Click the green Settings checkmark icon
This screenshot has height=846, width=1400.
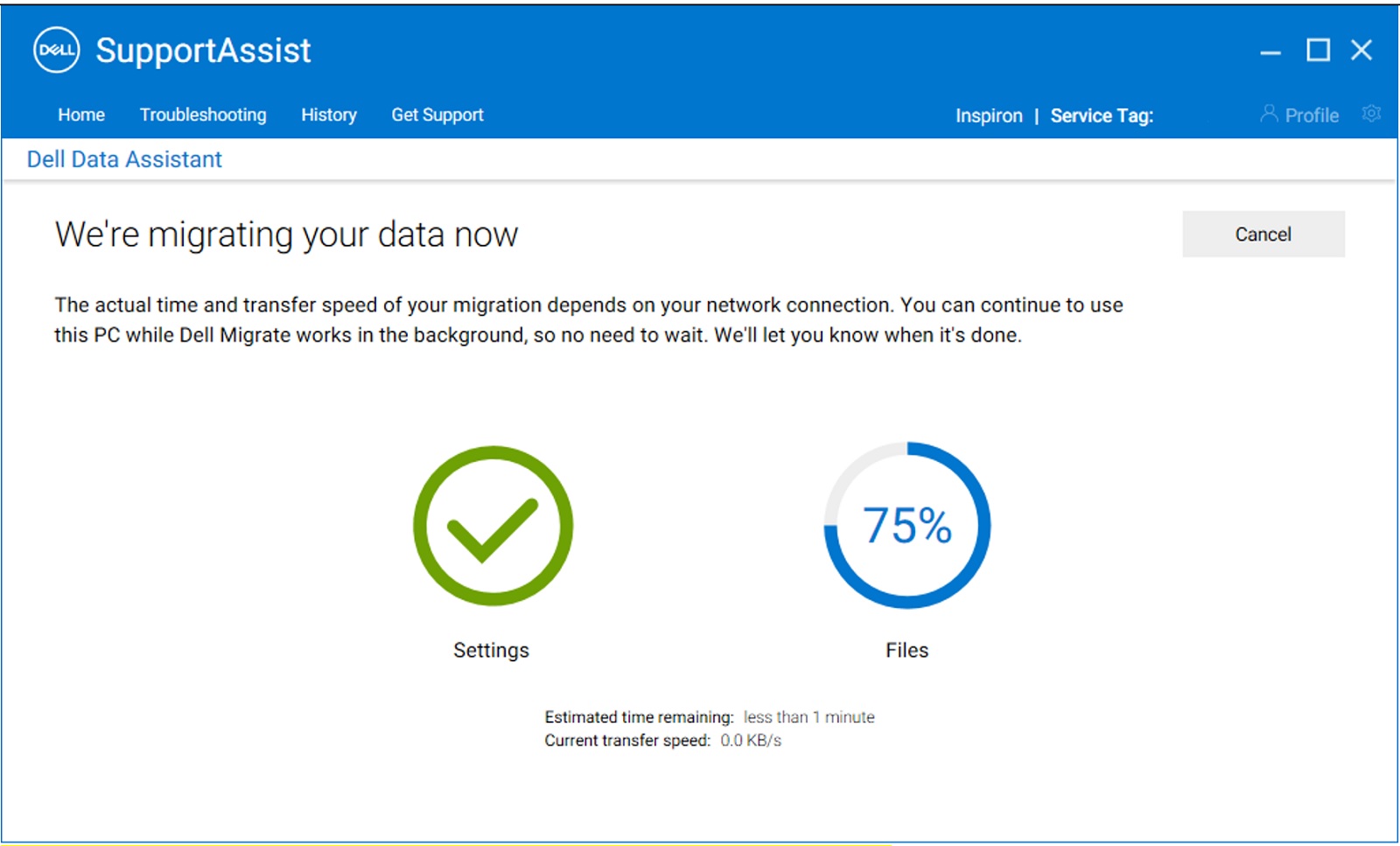(493, 526)
